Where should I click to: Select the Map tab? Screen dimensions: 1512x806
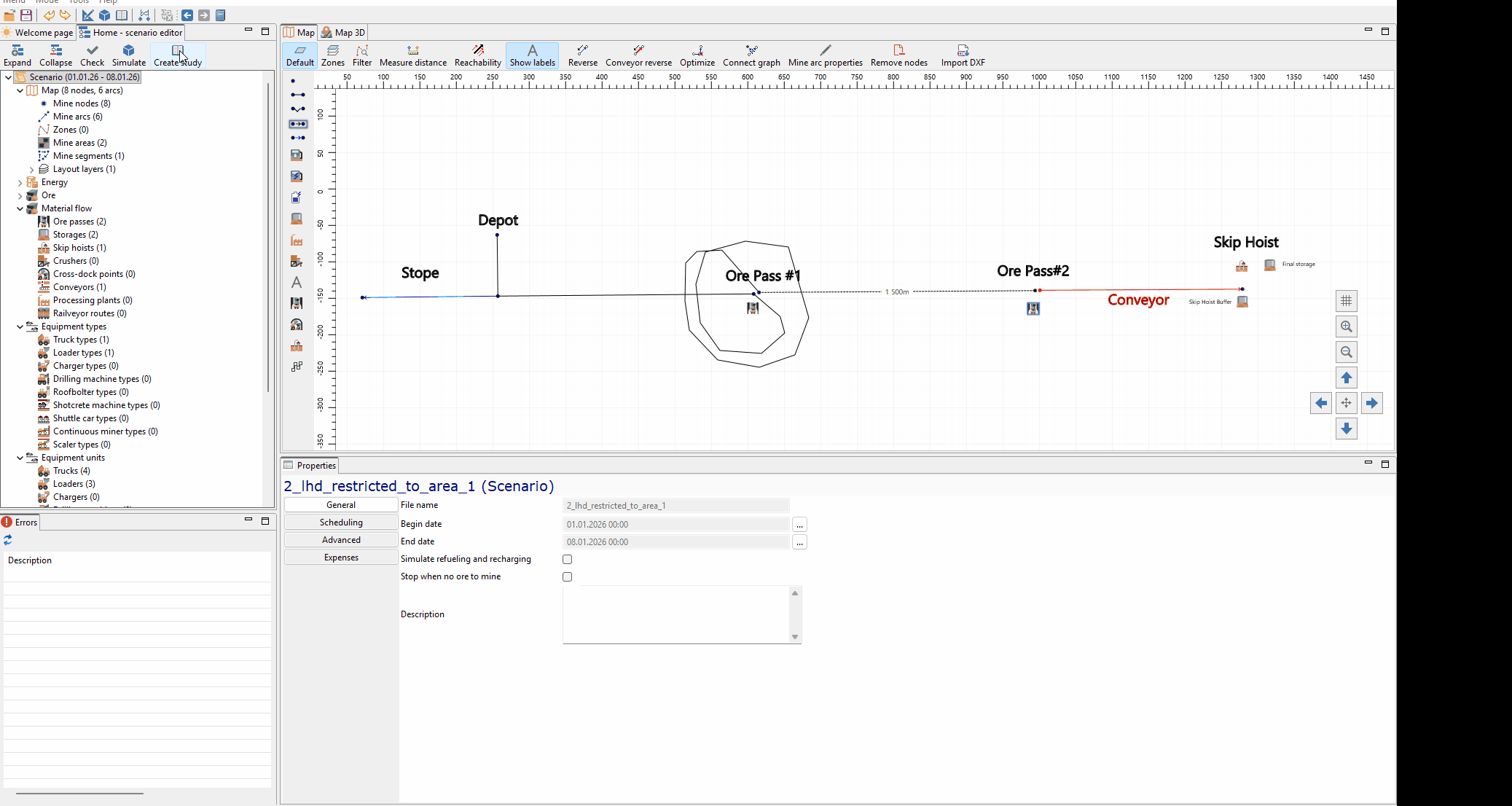pos(299,32)
